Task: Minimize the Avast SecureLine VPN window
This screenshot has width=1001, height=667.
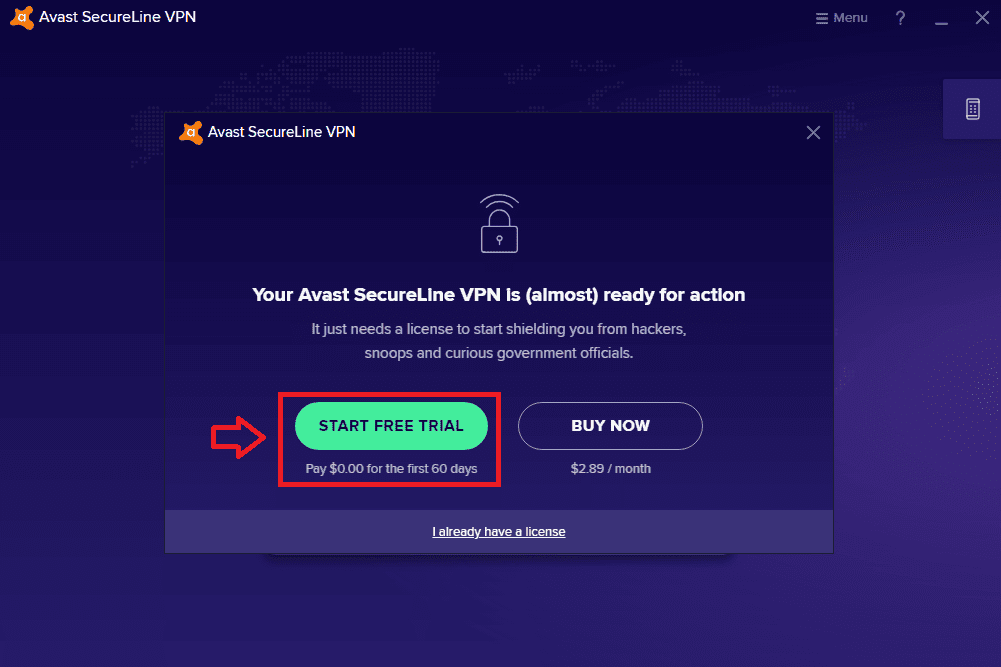Action: 941,19
